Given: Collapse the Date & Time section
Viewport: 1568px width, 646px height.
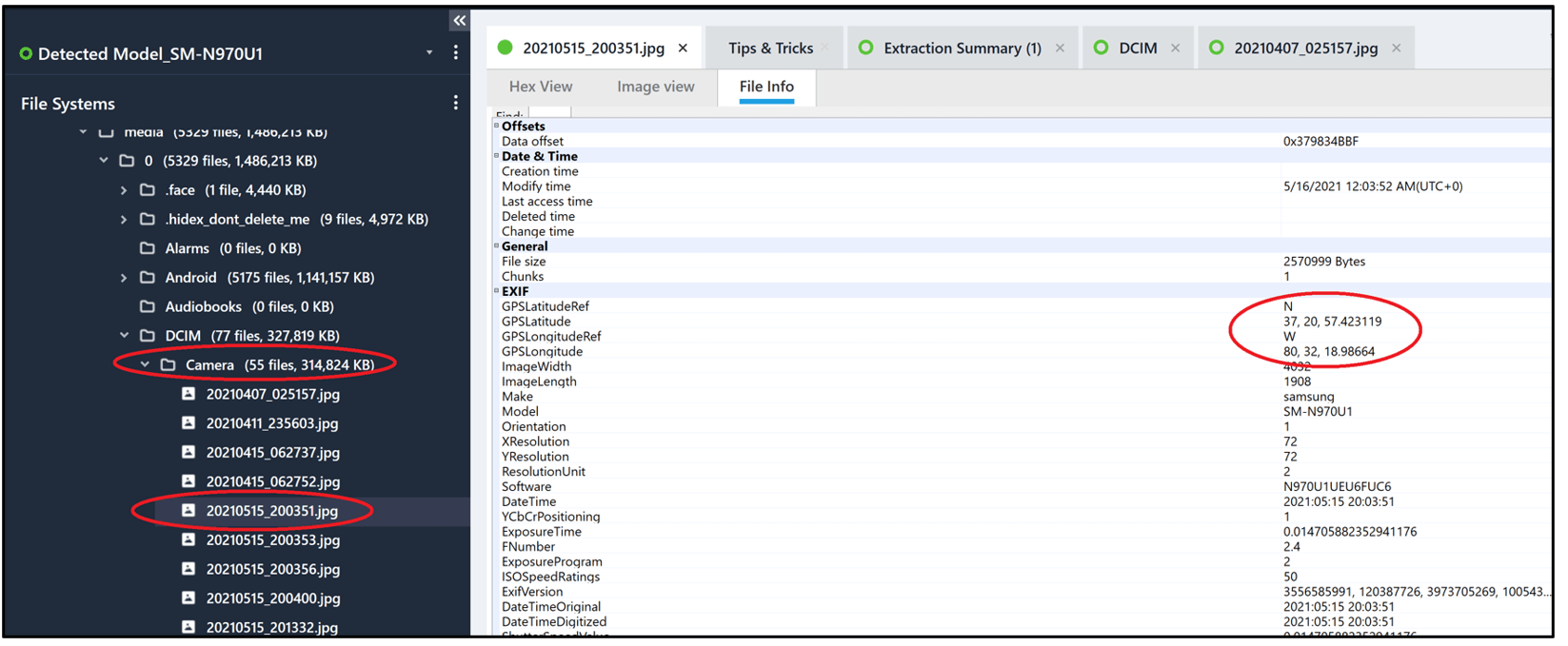Looking at the screenshot, I should tap(496, 156).
